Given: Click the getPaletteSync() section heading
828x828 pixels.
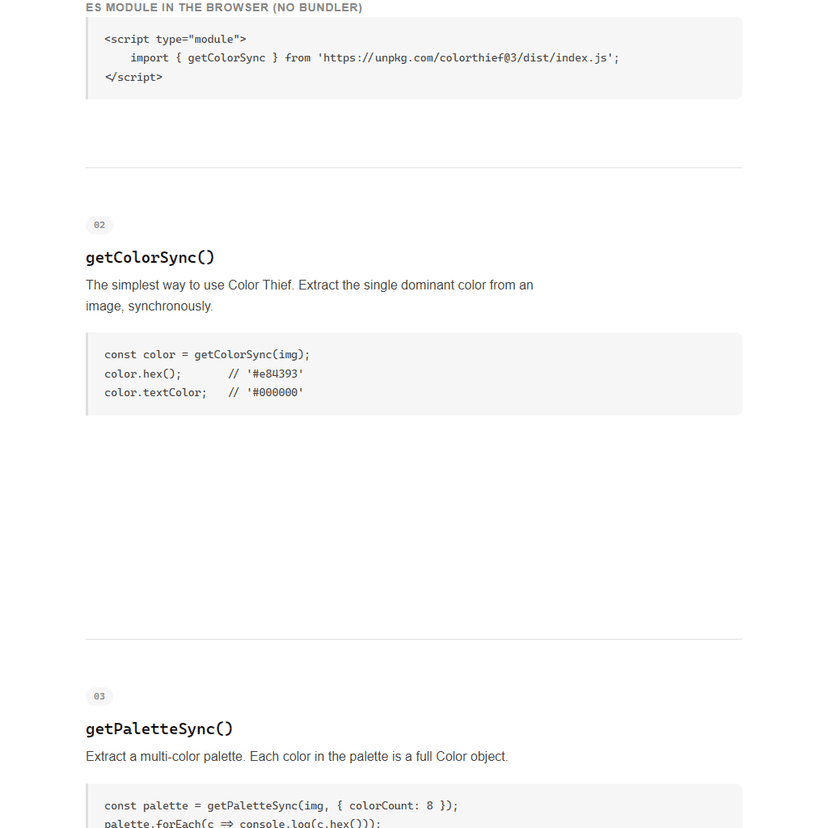Looking at the screenshot, I should [x=159, y=729].
